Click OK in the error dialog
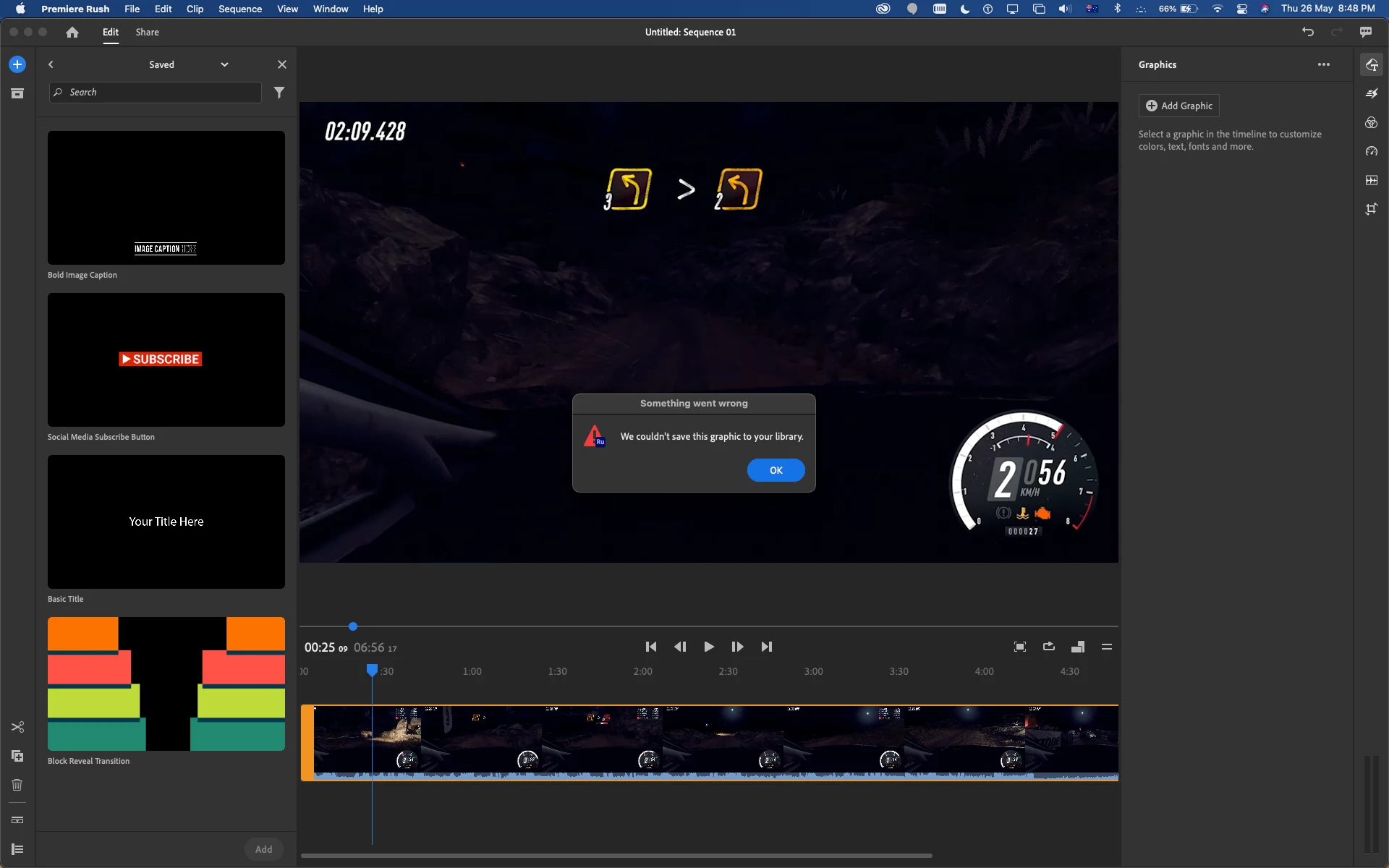The width and height of the screenshot is (1389, 868). point(776,470)
